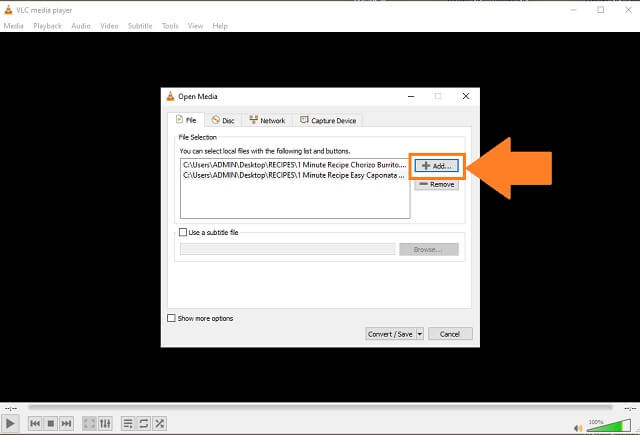Maximize the VLC media player window
Viewport: 640px width, 435px height.
(600, 10)
